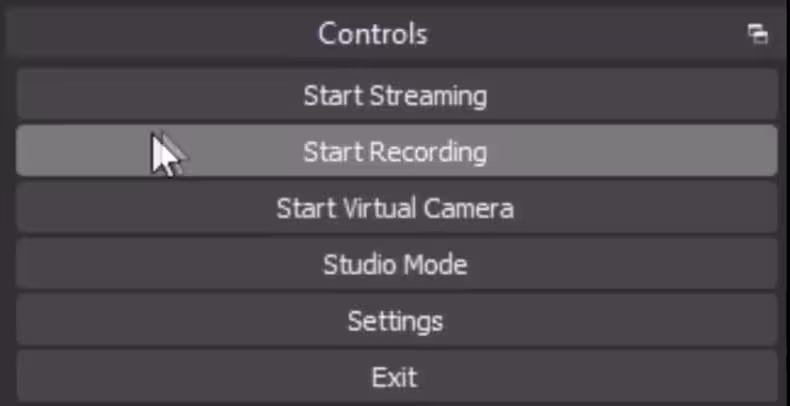The height and width of the screenshot is (406, 790).
Task: Hit the highlighted Start Recording button
Action: pos(396,152)
